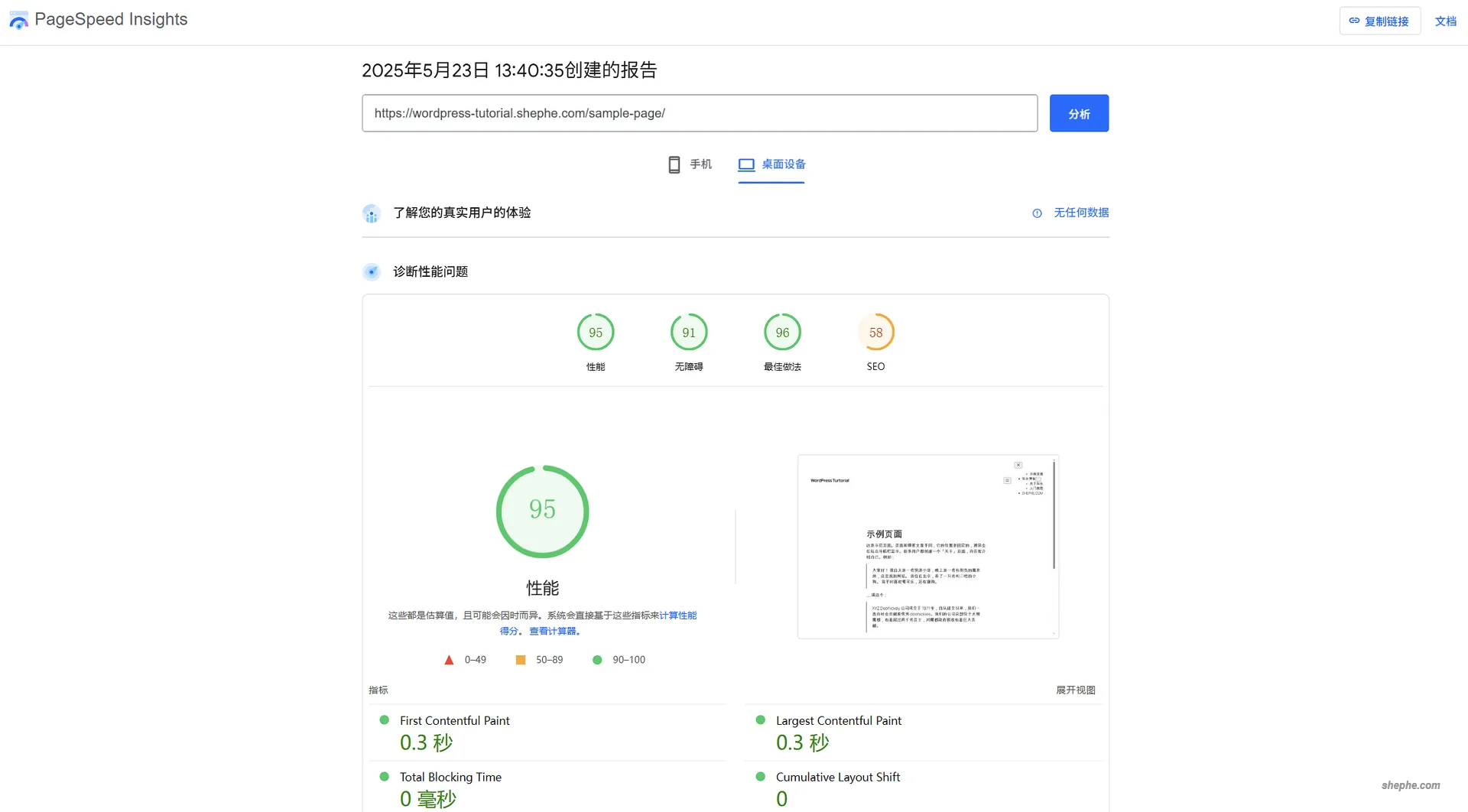Click the 诊断性能问题 diagnostic icon

click(372, 271)
